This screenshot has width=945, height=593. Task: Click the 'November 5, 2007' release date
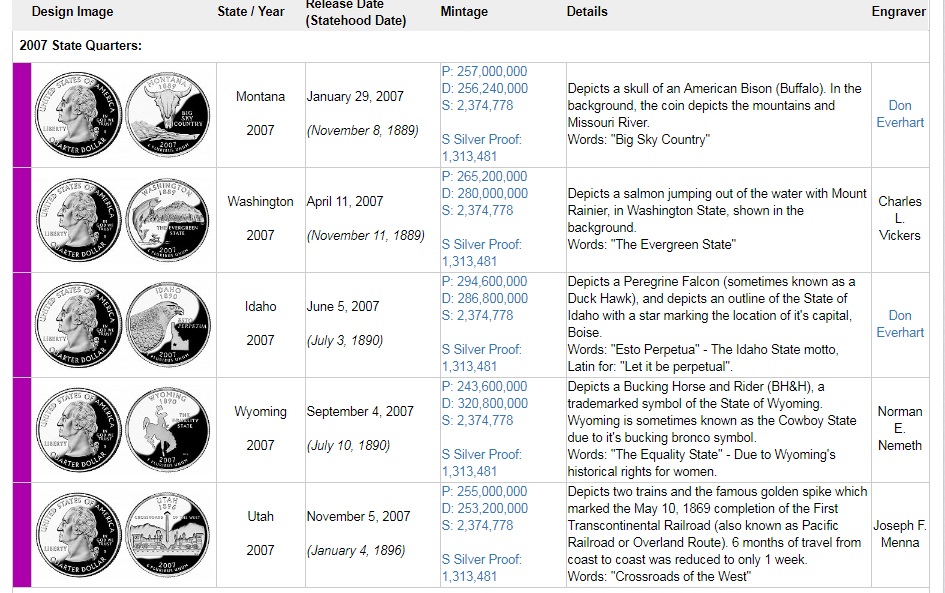click(359, 516)
